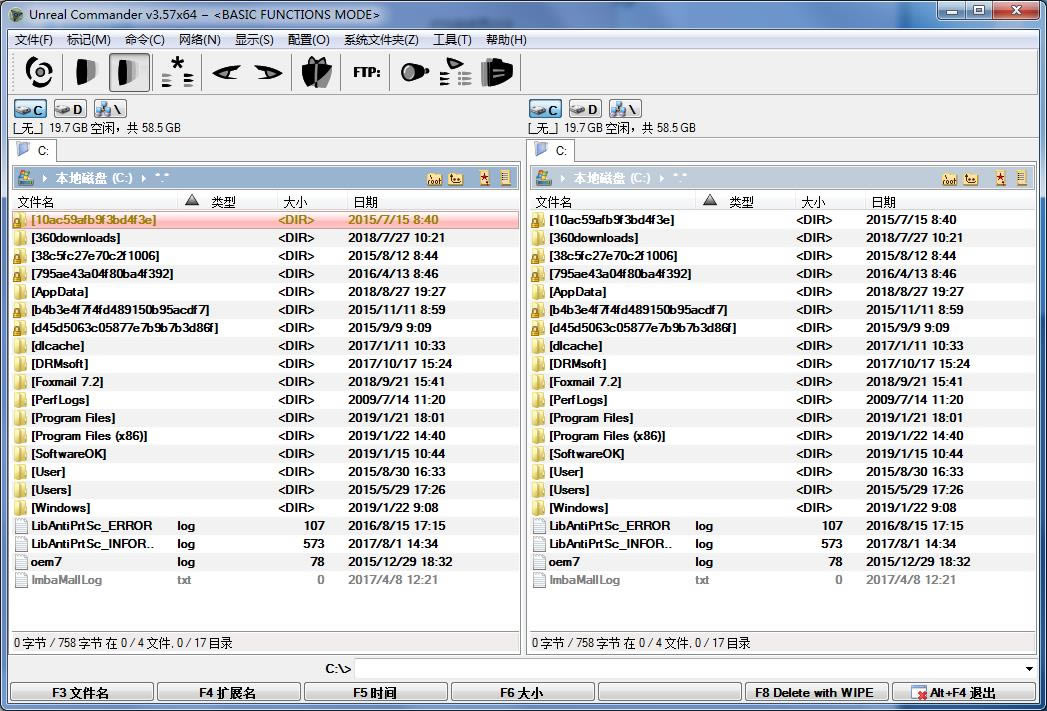
Task: Open the 网络(N) menu
Action: coord(200,39)
